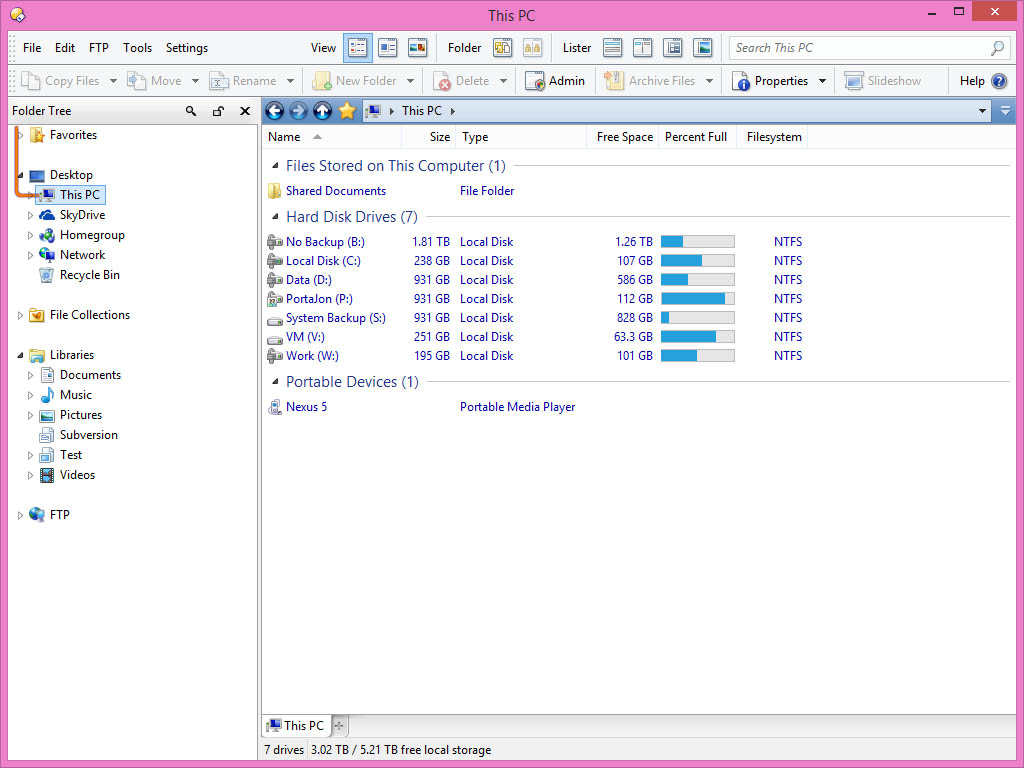This screenshot has width=1024, height=768.
Task: Switch to Details view mode
Action: [x=358, y=47]
